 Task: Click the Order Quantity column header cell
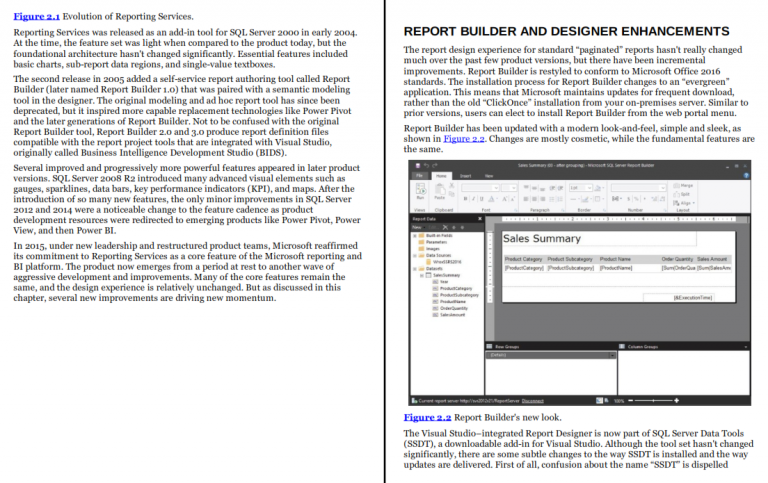[677, 259]
